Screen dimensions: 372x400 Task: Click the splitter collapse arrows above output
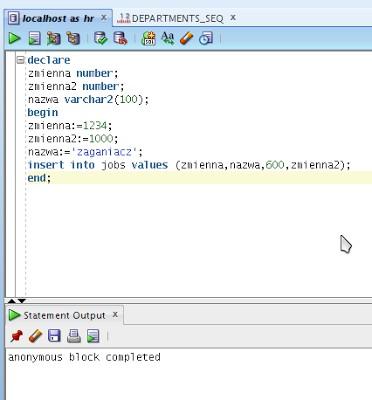[17, 301]
